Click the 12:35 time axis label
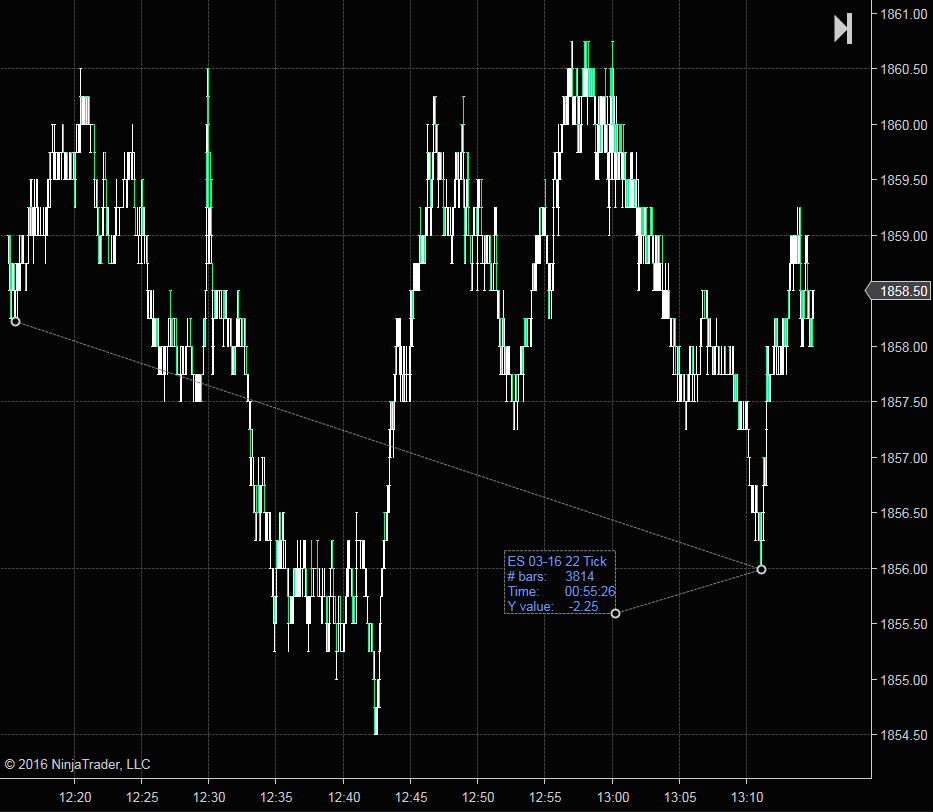This screenshot has height=812, width=933. tap(276, 797)
